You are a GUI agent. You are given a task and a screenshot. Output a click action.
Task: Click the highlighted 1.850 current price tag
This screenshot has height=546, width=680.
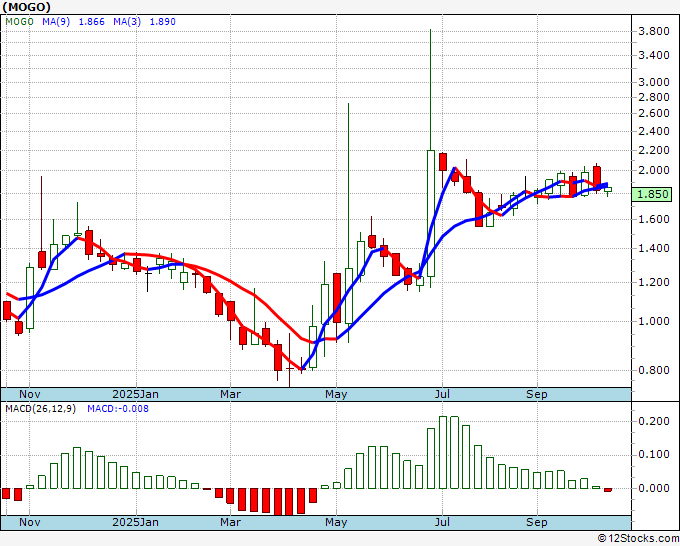click(x=652, y=194)
